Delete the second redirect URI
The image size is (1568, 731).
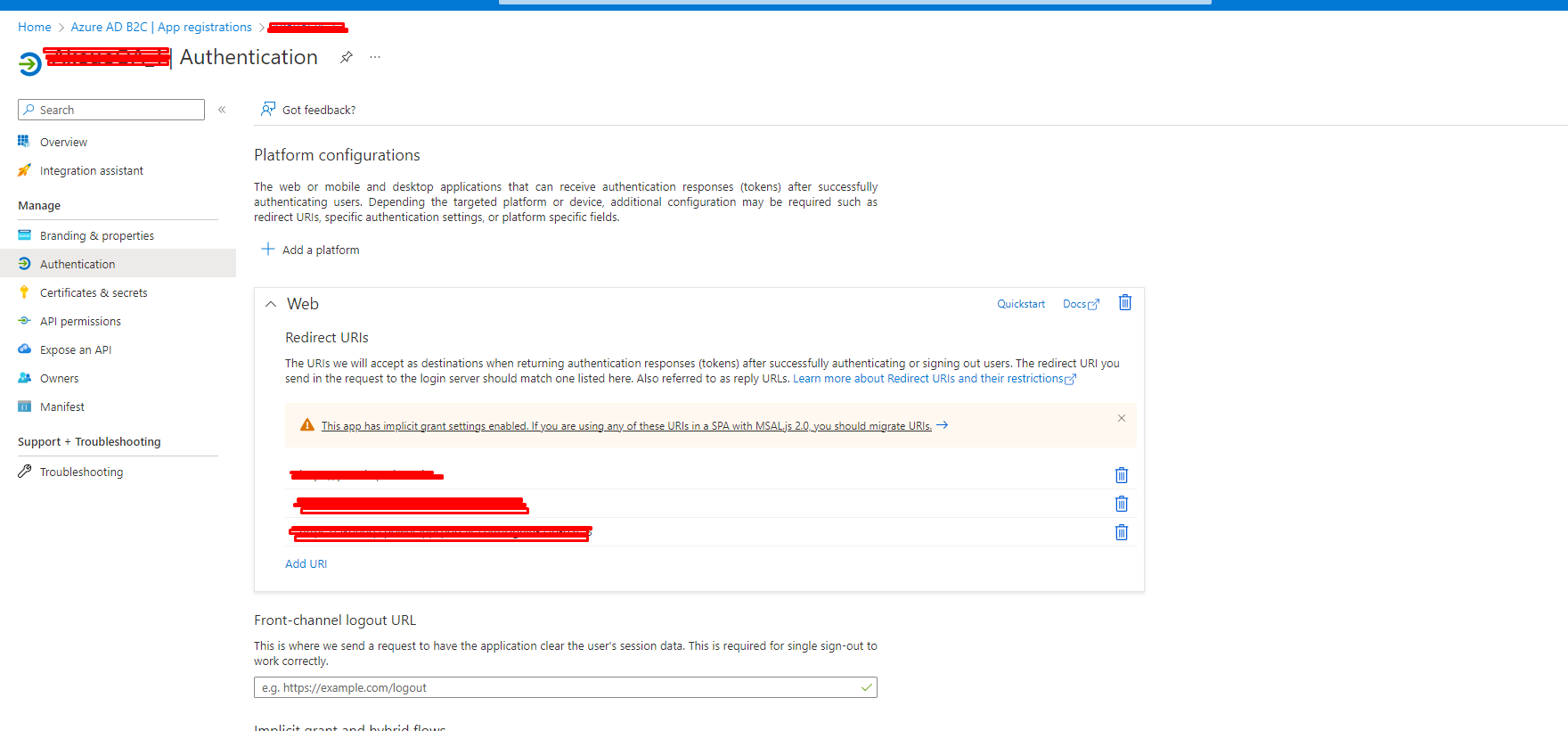coord(1122,504)
